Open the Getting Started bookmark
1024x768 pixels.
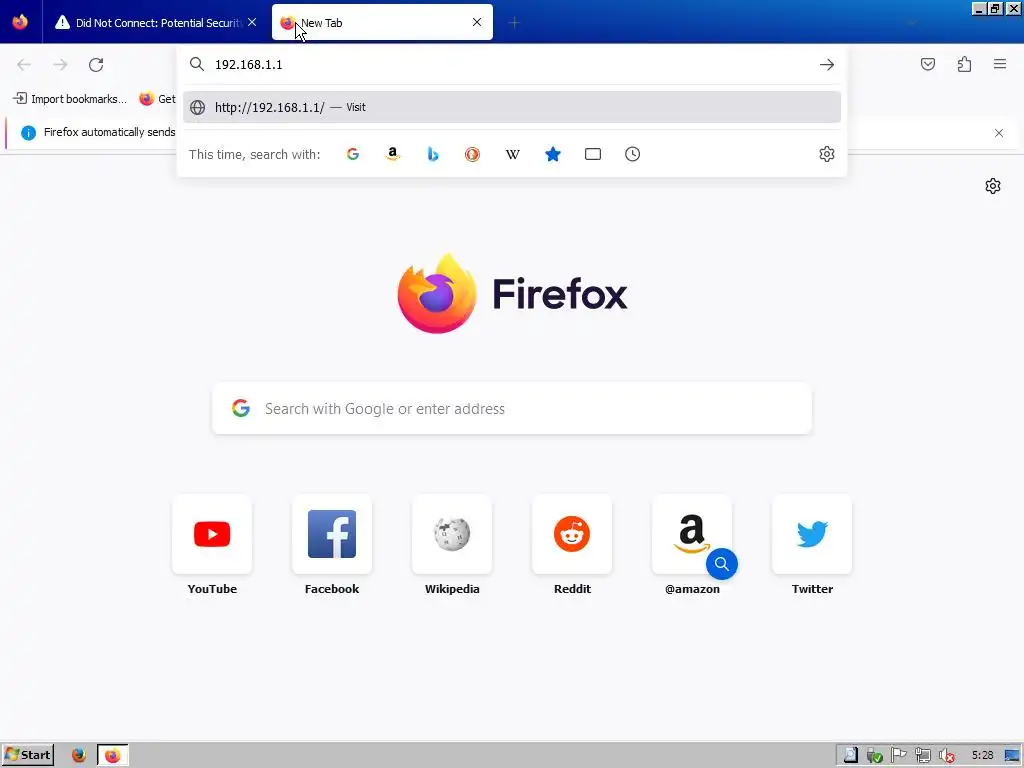tap(157, 99)
